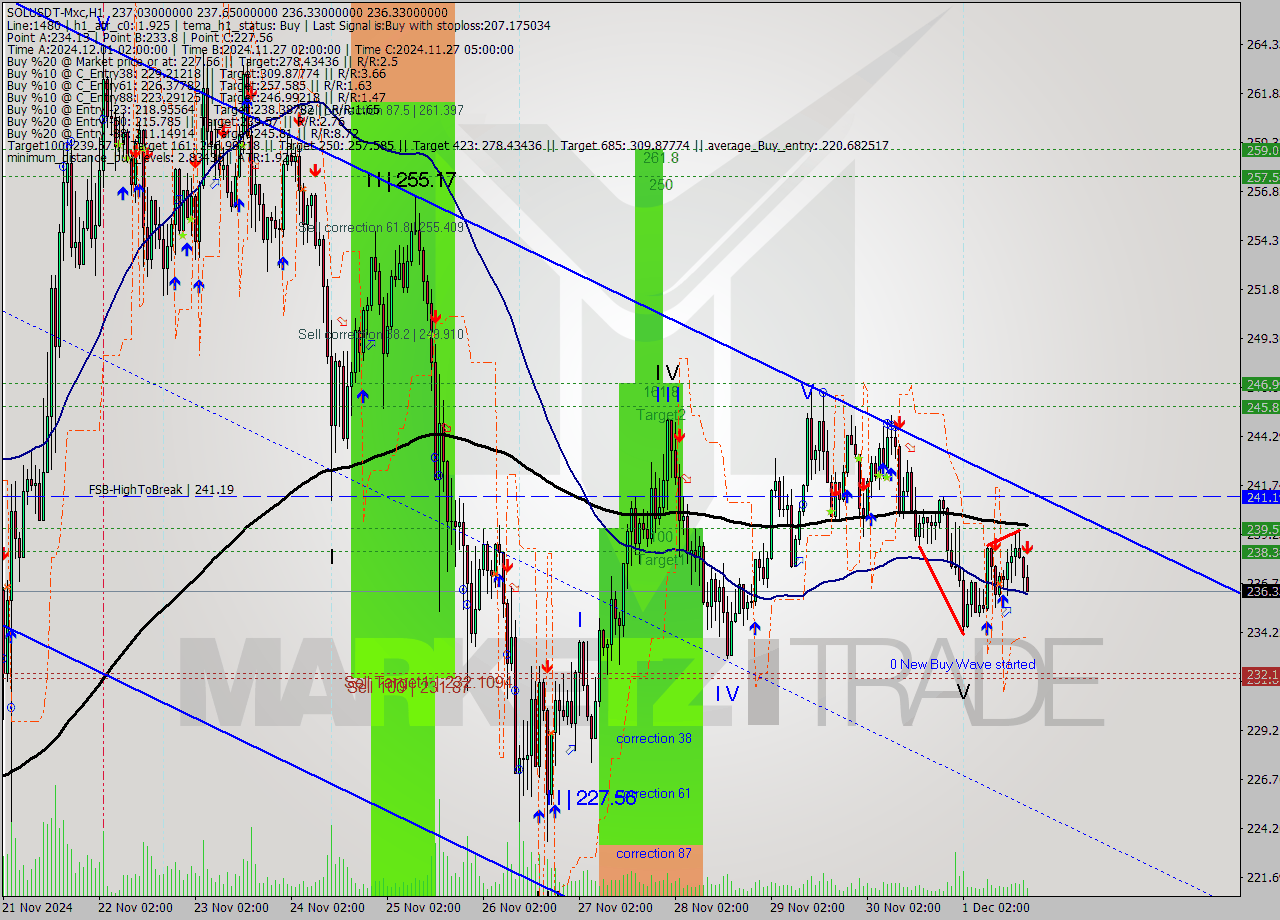The image size is (1280, 920).
Task: Click the 229.2 price axis value
Action: [1262, 731]
